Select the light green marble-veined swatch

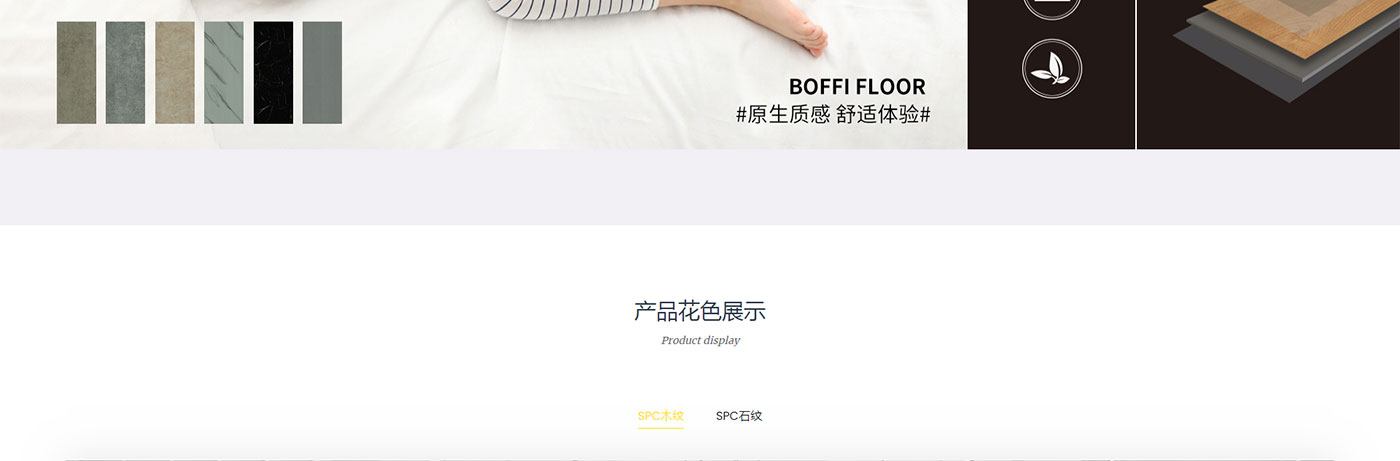[x=224, y=73]
